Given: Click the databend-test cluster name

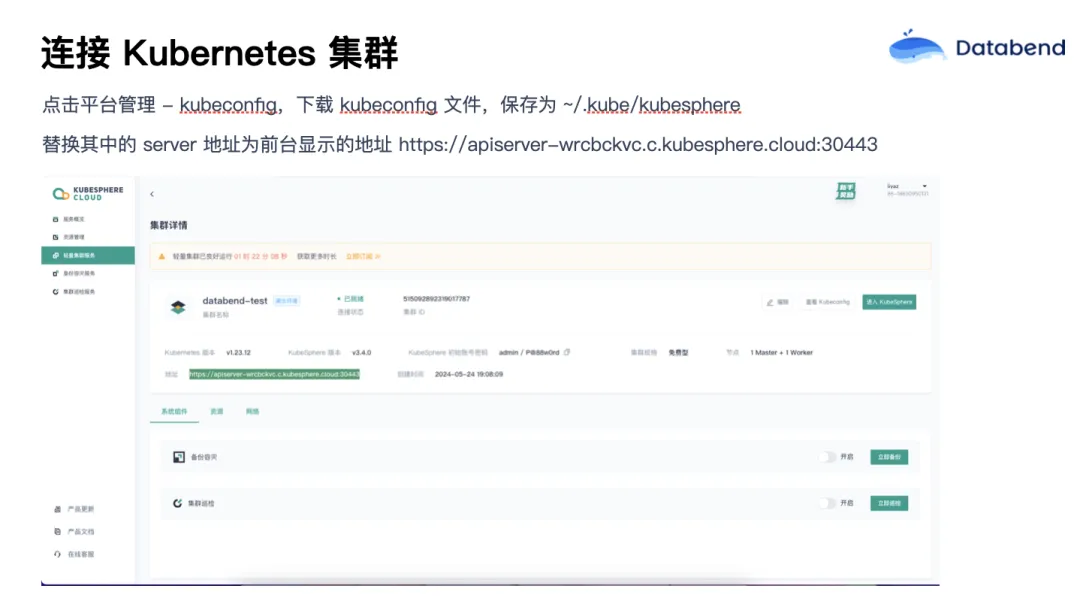Looking at the screenshot, I should coord(235,300).
